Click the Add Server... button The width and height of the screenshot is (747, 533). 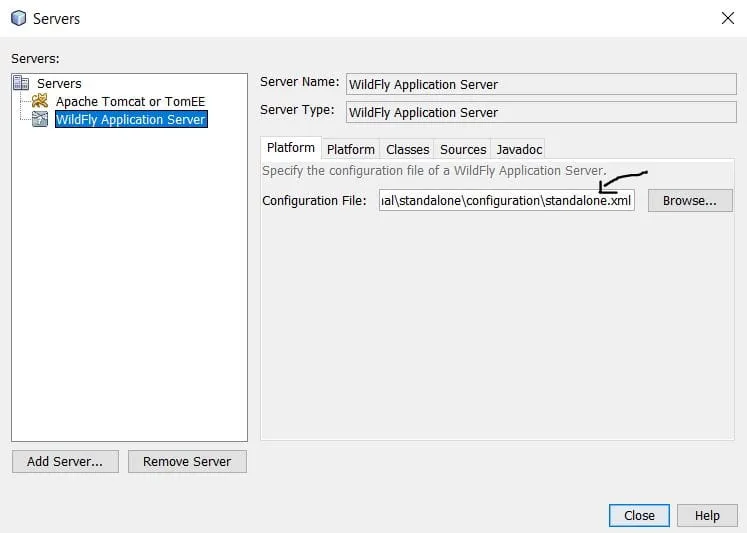[65, 461]
